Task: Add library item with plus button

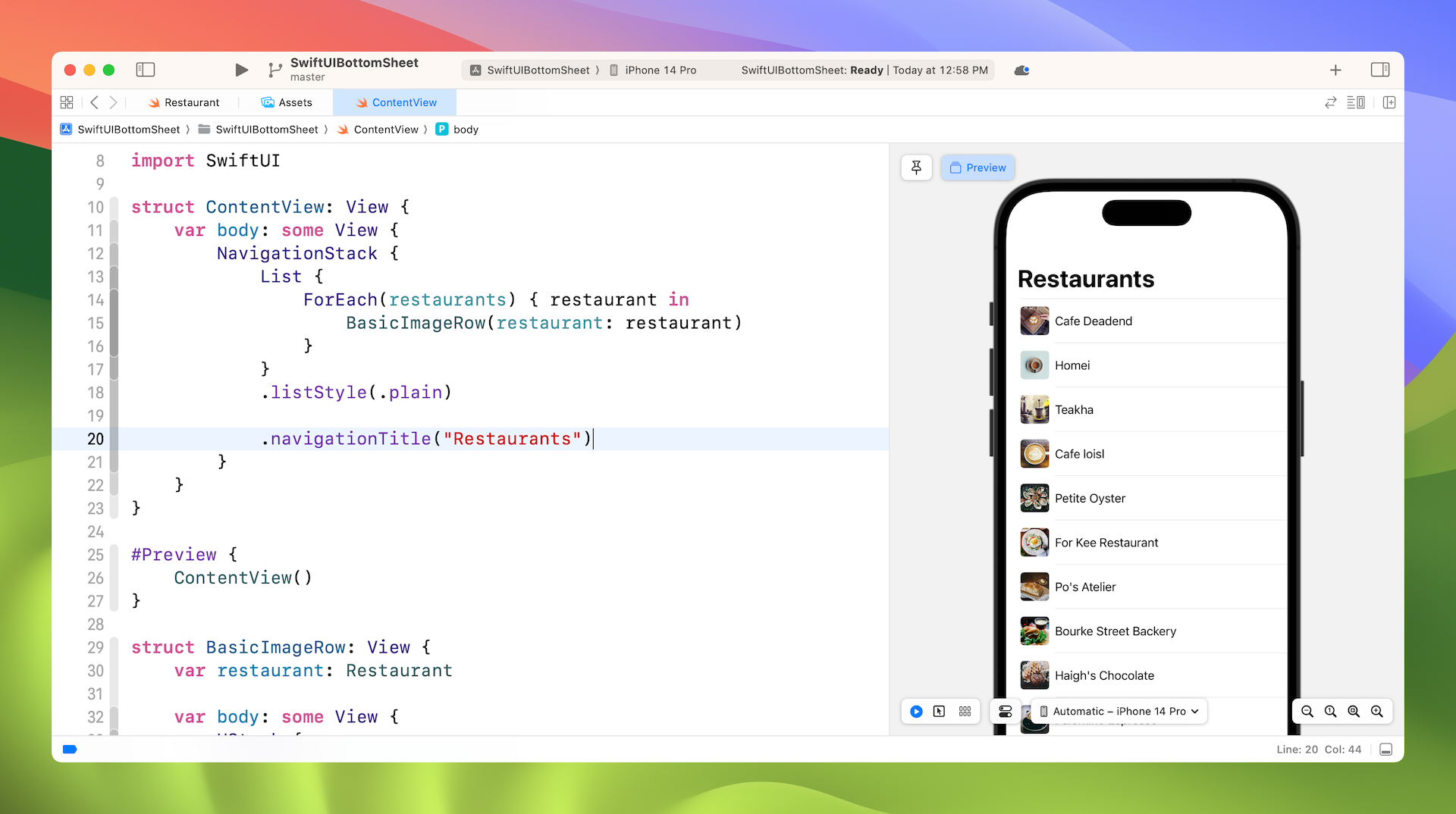Action: coord(1335,70)
